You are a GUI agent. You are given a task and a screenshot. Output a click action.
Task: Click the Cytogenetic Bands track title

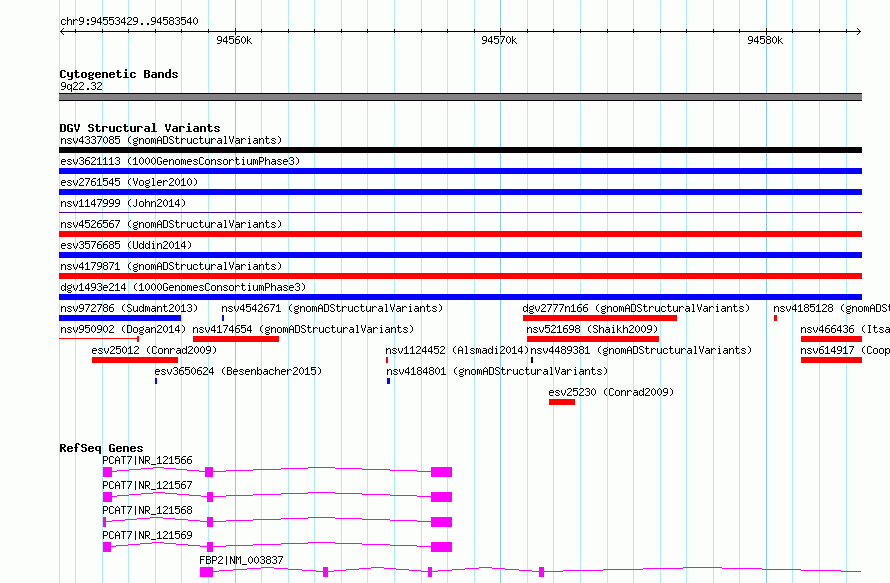pyautogui.click(x=119, y=74)
